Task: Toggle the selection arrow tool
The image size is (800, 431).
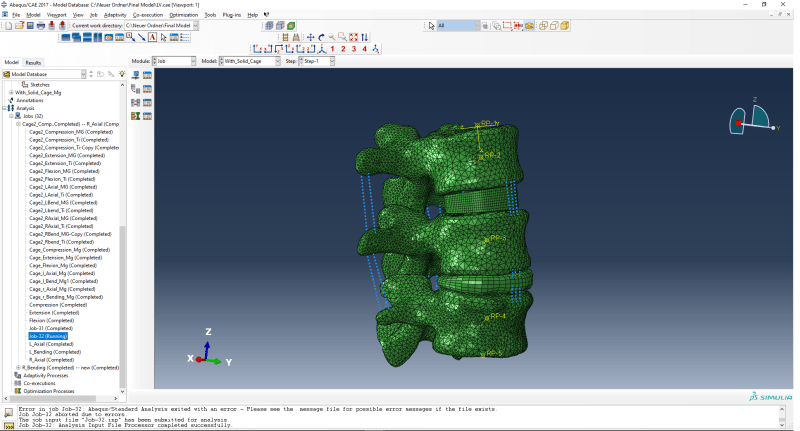Action: click(431, 26)
